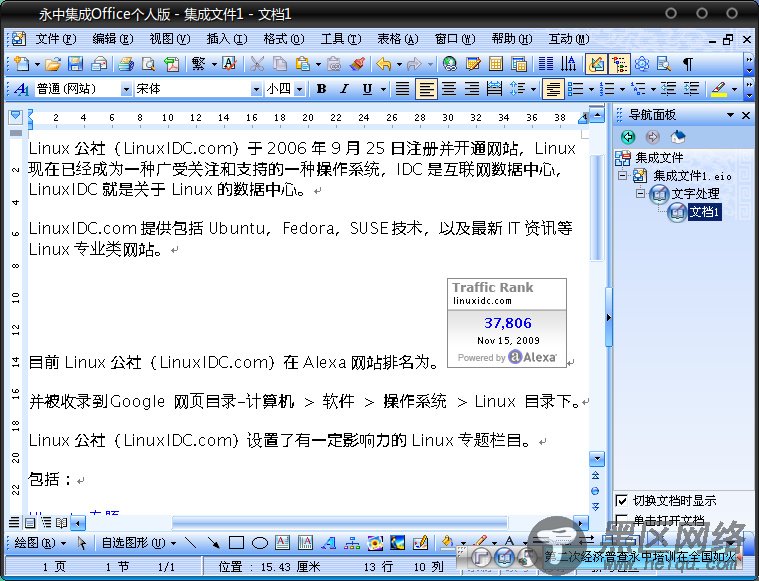
Task: Toggle Underline formatting
Action: 367,89
